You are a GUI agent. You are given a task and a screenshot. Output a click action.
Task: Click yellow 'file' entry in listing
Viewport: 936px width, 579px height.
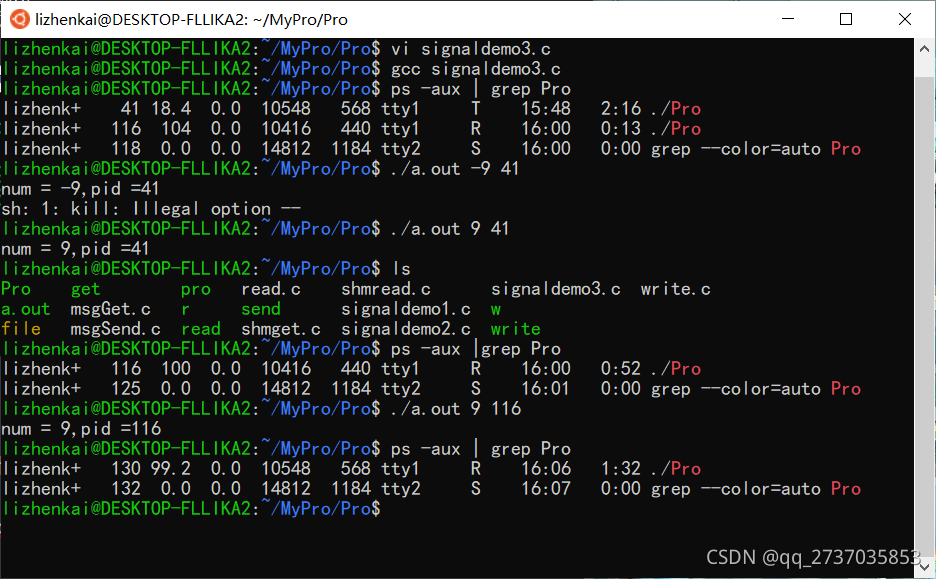click(x=21, y=329)
